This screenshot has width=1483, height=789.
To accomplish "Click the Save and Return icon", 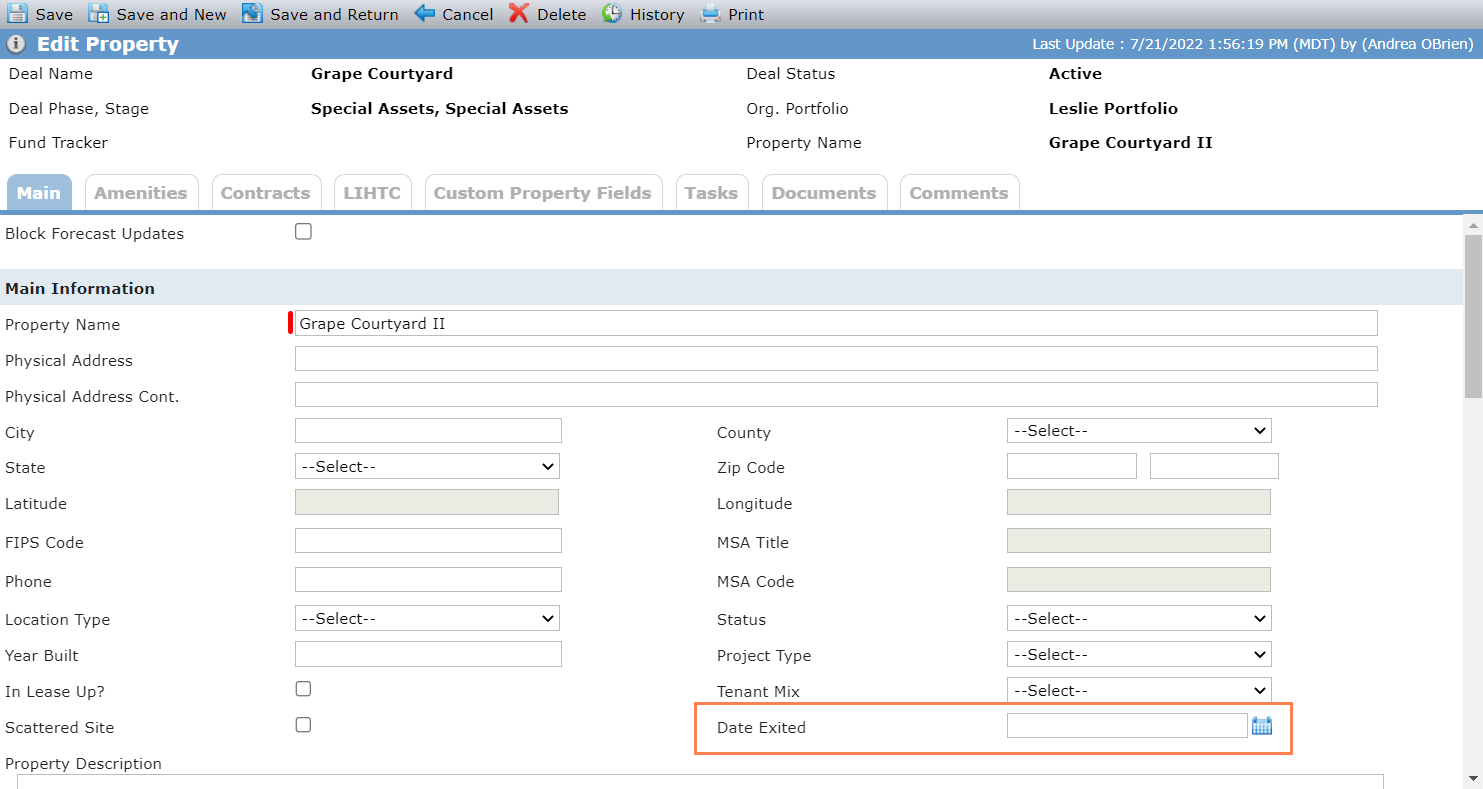I will (252, 14).
